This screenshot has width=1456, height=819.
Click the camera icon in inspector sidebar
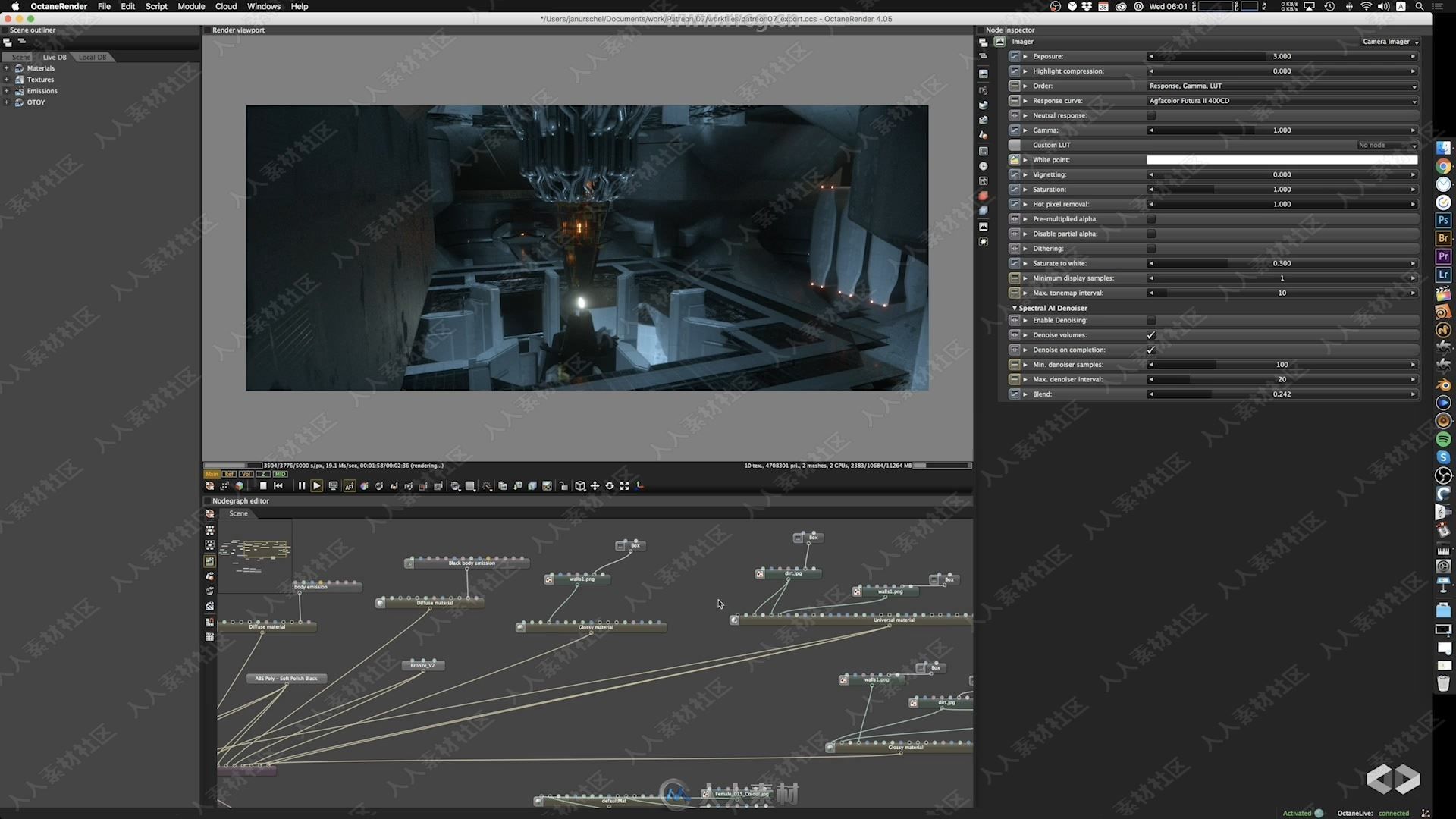(x=984, y=91)
